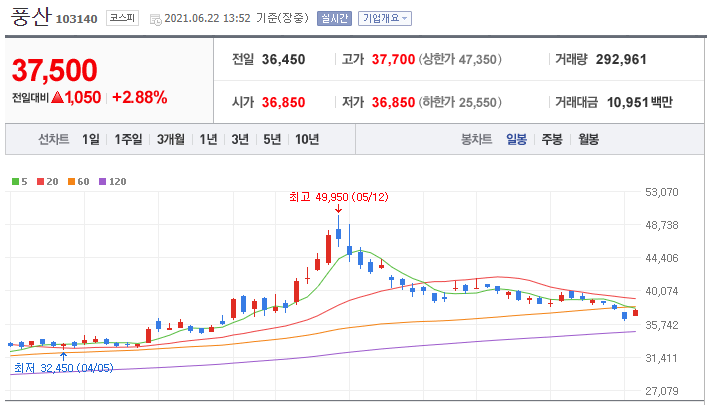Image resolution: width=707 pixels, height=405 pixels.
Task: Select the 5년 line chart tab
Action: pos(272,139)
